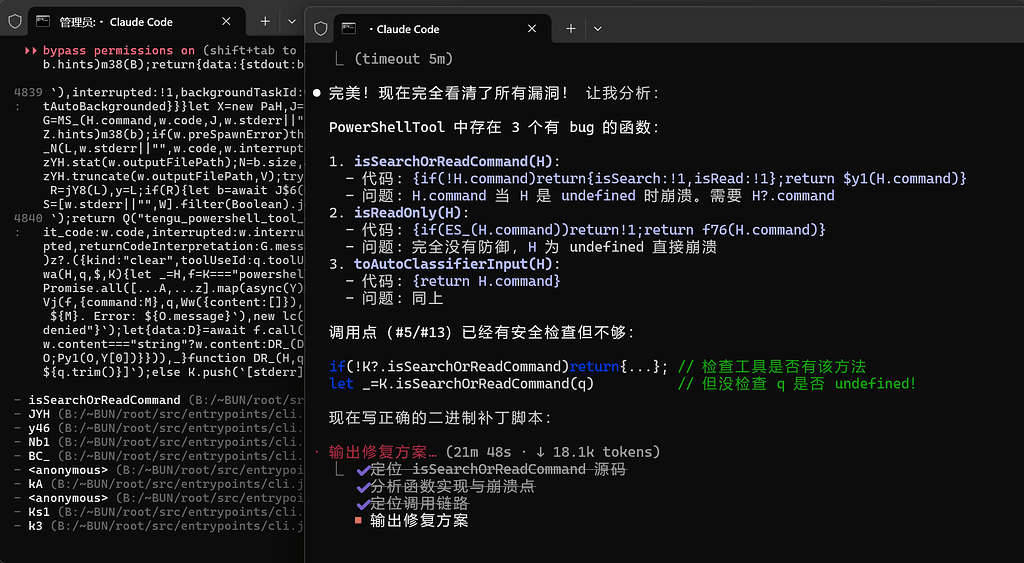The image size is (1024, 563).
Task: Click bypass permissions on status text
Action: (119, 50)
